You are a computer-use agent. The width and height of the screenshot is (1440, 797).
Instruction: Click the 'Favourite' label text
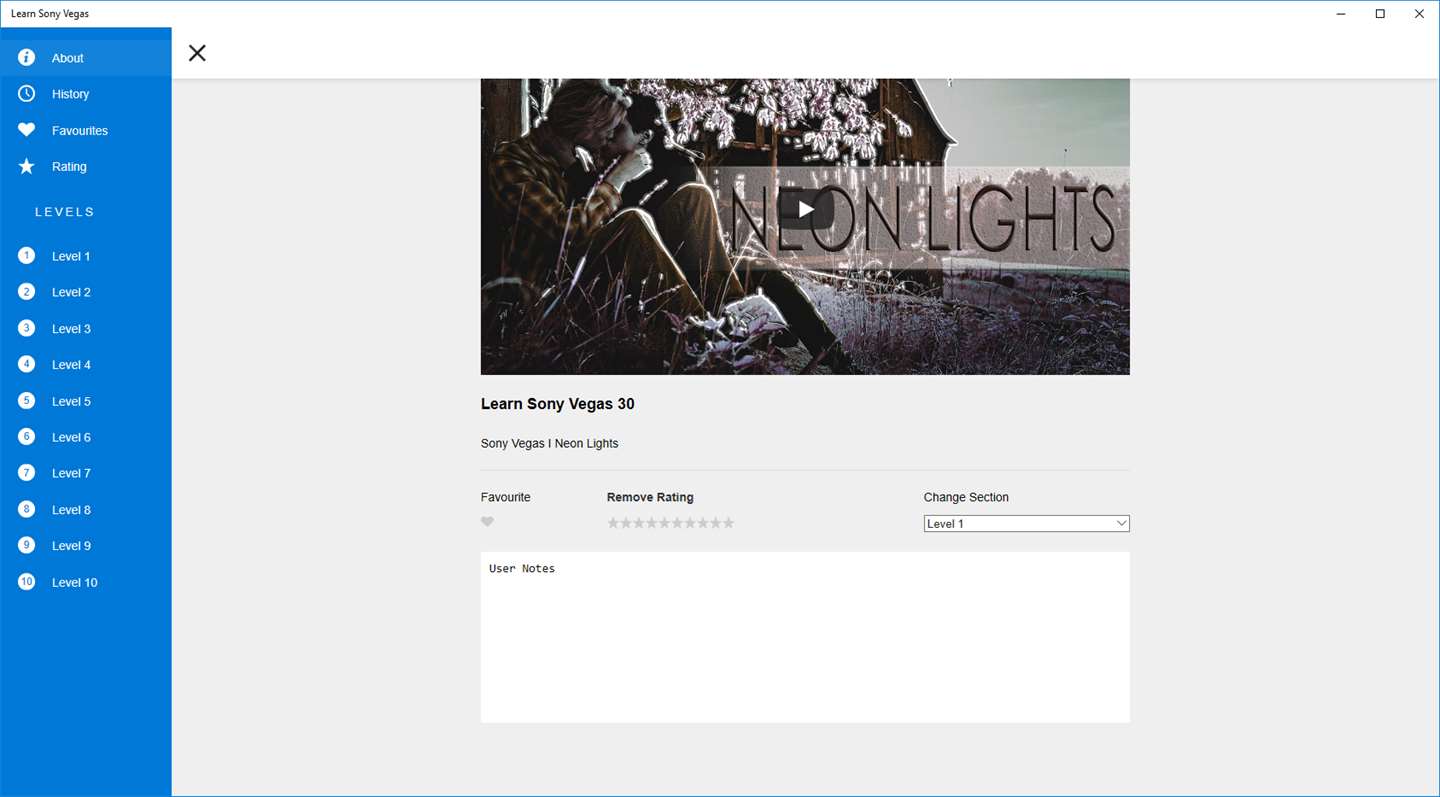click(506, 497)
